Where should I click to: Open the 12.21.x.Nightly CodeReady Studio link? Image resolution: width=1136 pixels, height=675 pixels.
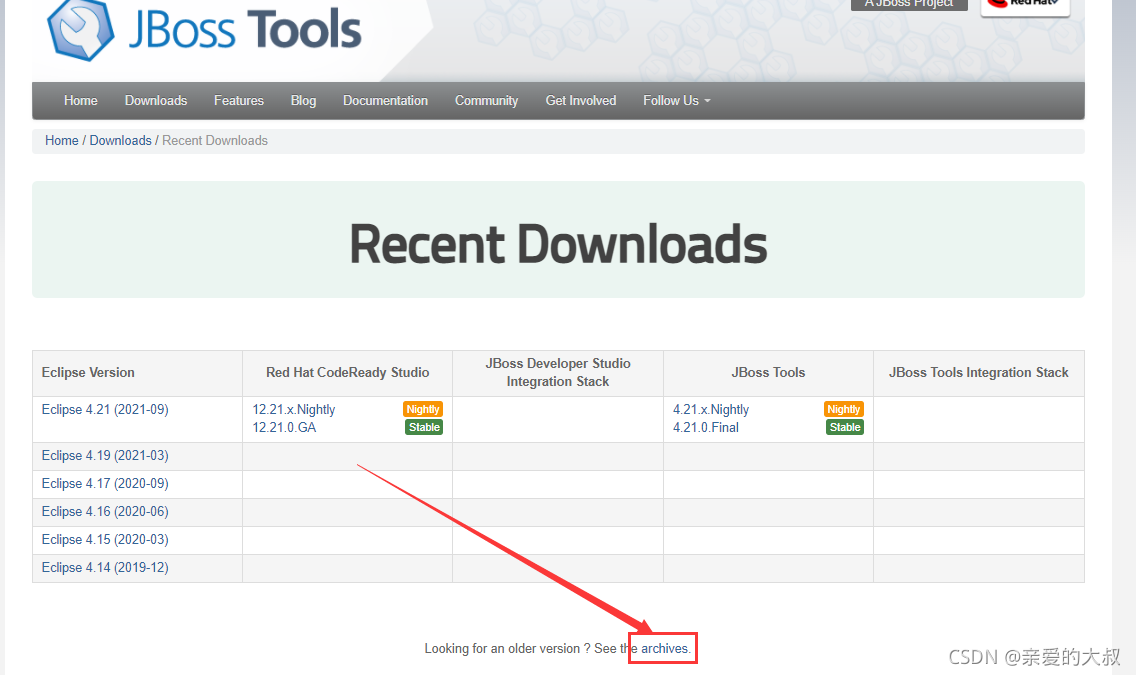point(293,410)
